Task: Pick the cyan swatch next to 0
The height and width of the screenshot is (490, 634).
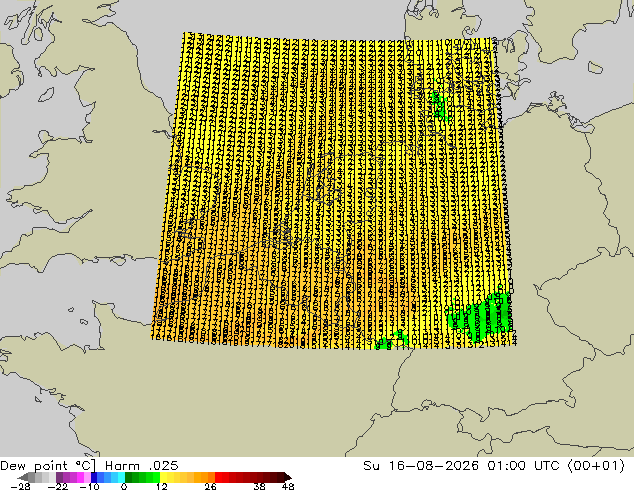Action: [121, 477]
